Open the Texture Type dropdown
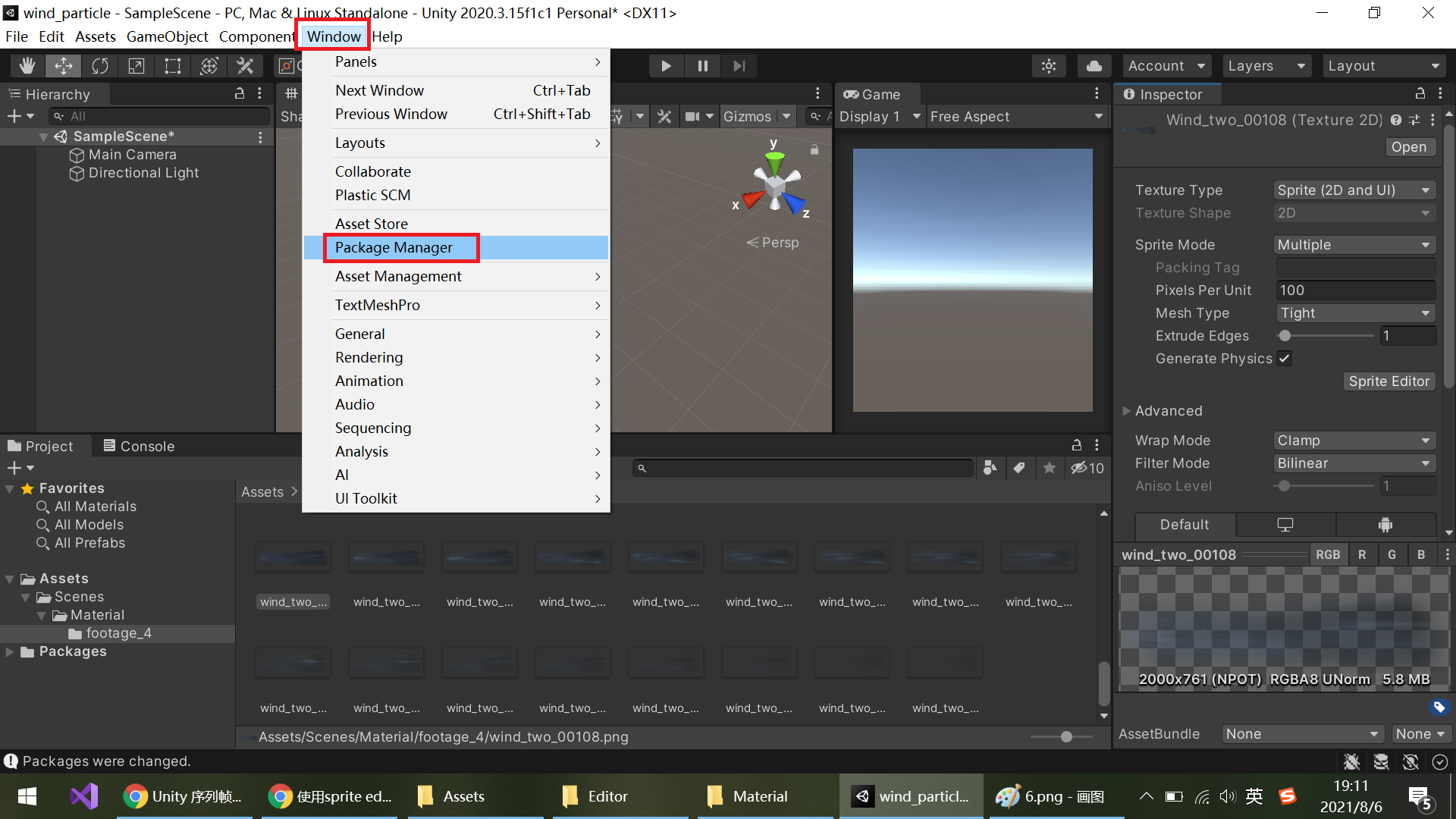 [x=1354, y=190]
